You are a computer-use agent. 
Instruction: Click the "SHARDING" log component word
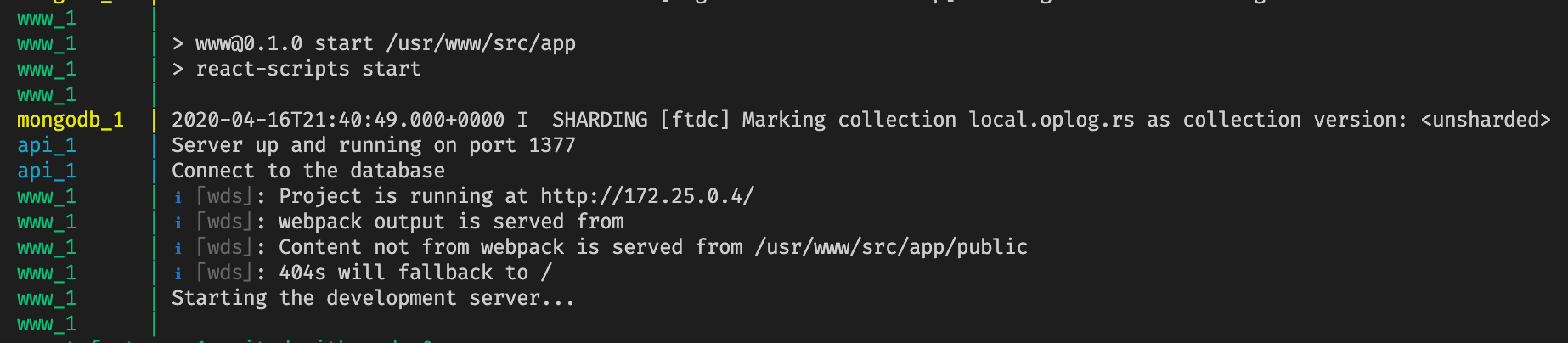coord(600,120)
